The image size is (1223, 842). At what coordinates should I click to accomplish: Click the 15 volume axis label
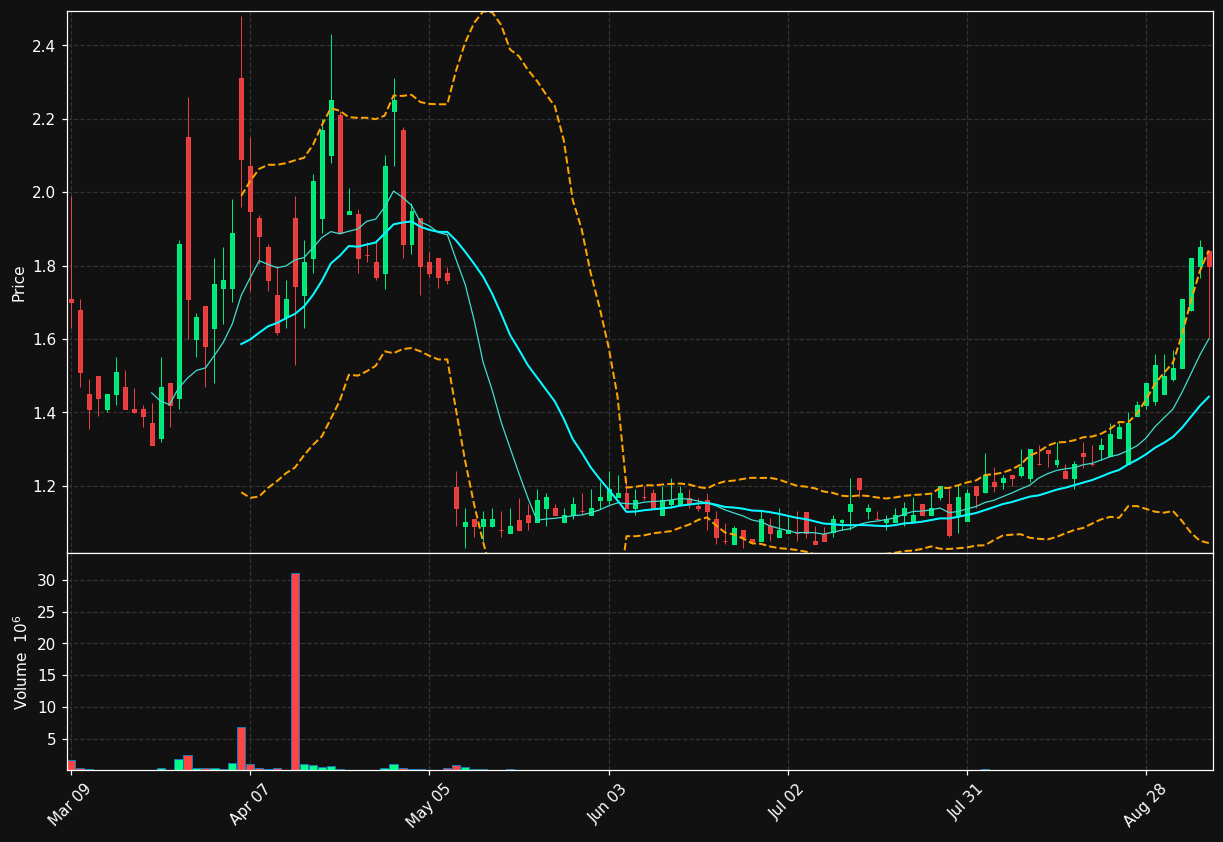click(48, 676)
